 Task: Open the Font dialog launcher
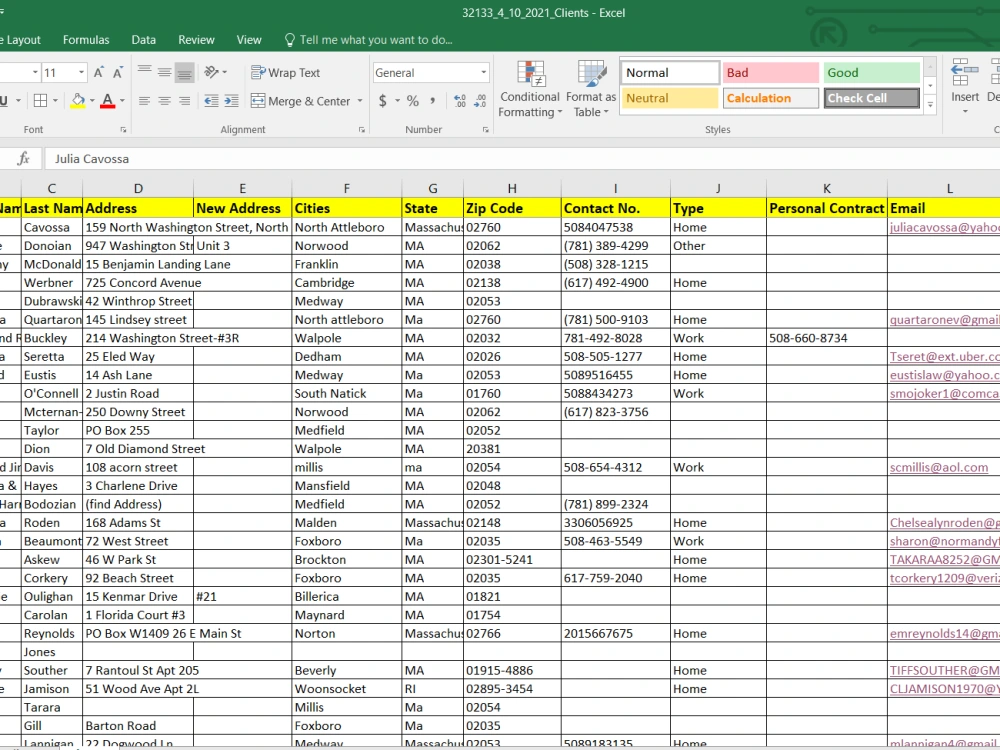(123, 129)
